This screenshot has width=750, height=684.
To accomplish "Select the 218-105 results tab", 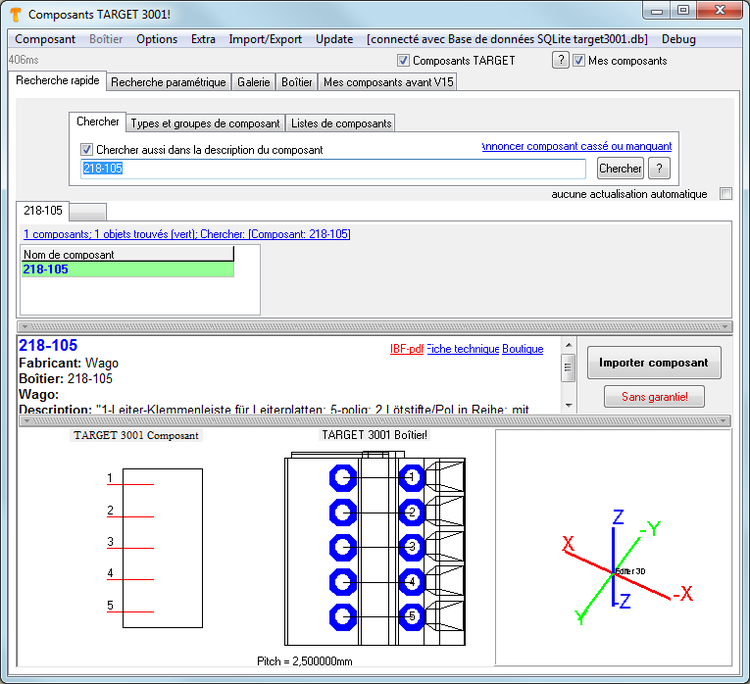I will click(43, 210).
